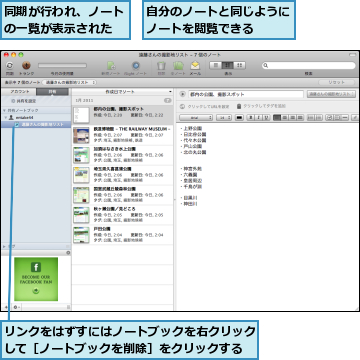Viewport: 360px width, 360px height.
Task: Toggle italic formatting (I)
Action: coord(259,117)
